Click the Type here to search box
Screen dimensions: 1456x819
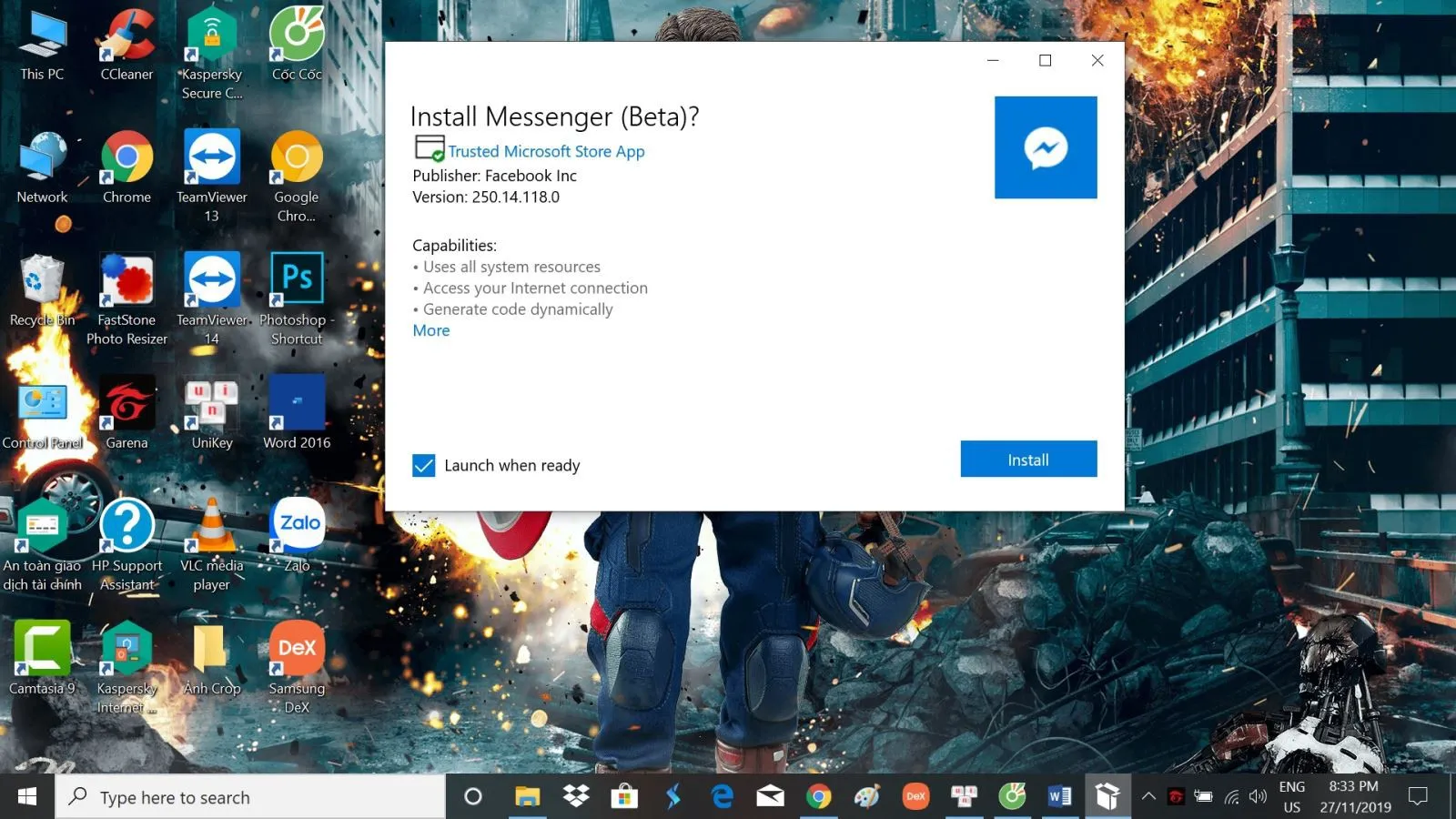point(250,797)
